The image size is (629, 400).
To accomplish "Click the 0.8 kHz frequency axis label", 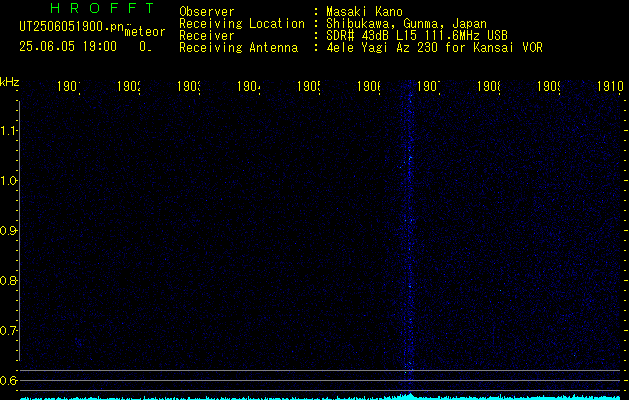I will [8, 280].
